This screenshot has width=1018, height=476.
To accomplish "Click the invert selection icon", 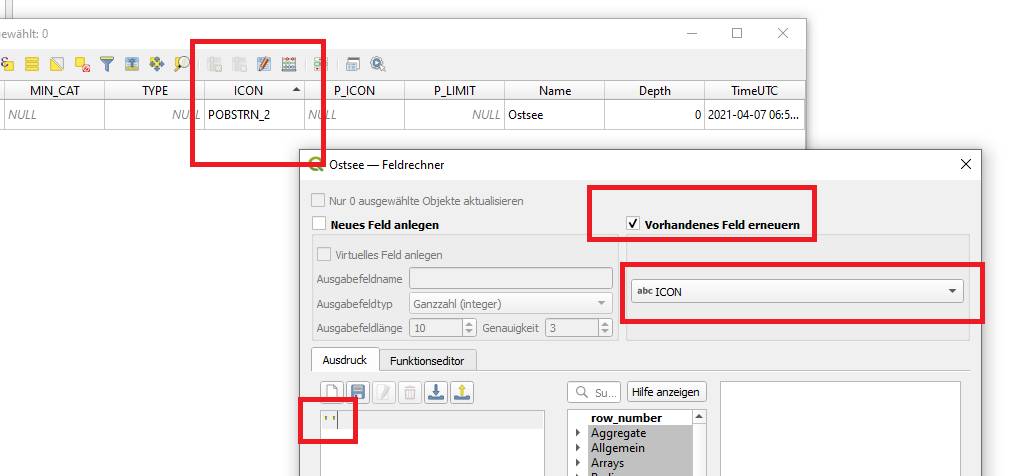I will [57, 64].
